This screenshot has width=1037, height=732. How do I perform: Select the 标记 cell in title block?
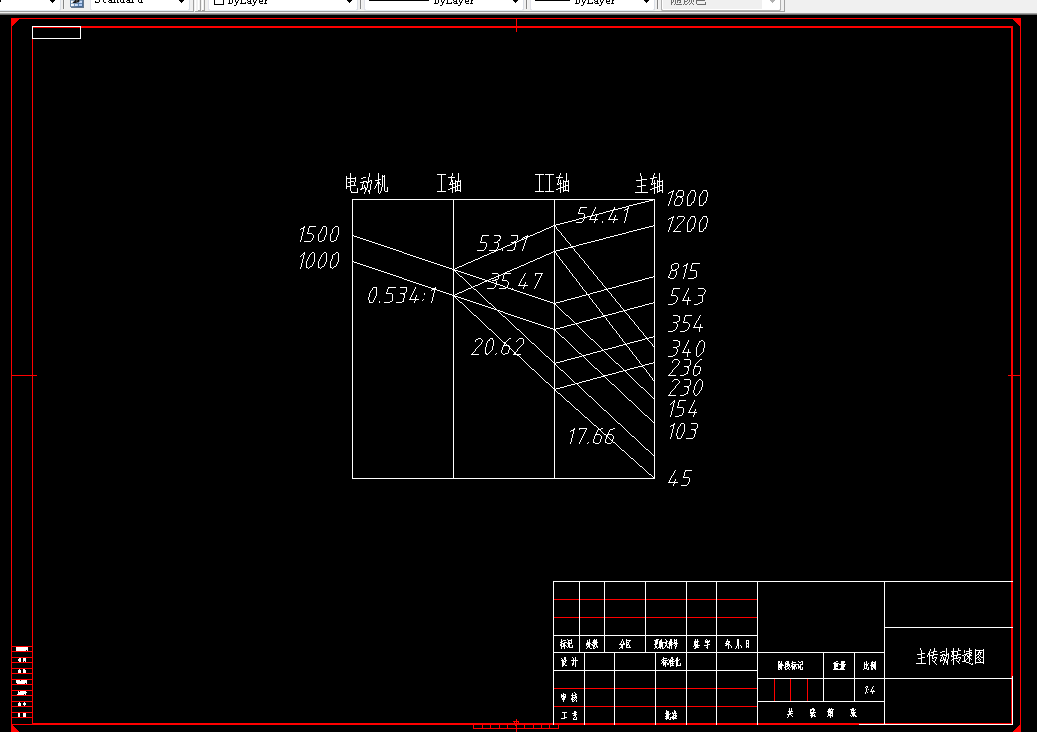(566, 644)
